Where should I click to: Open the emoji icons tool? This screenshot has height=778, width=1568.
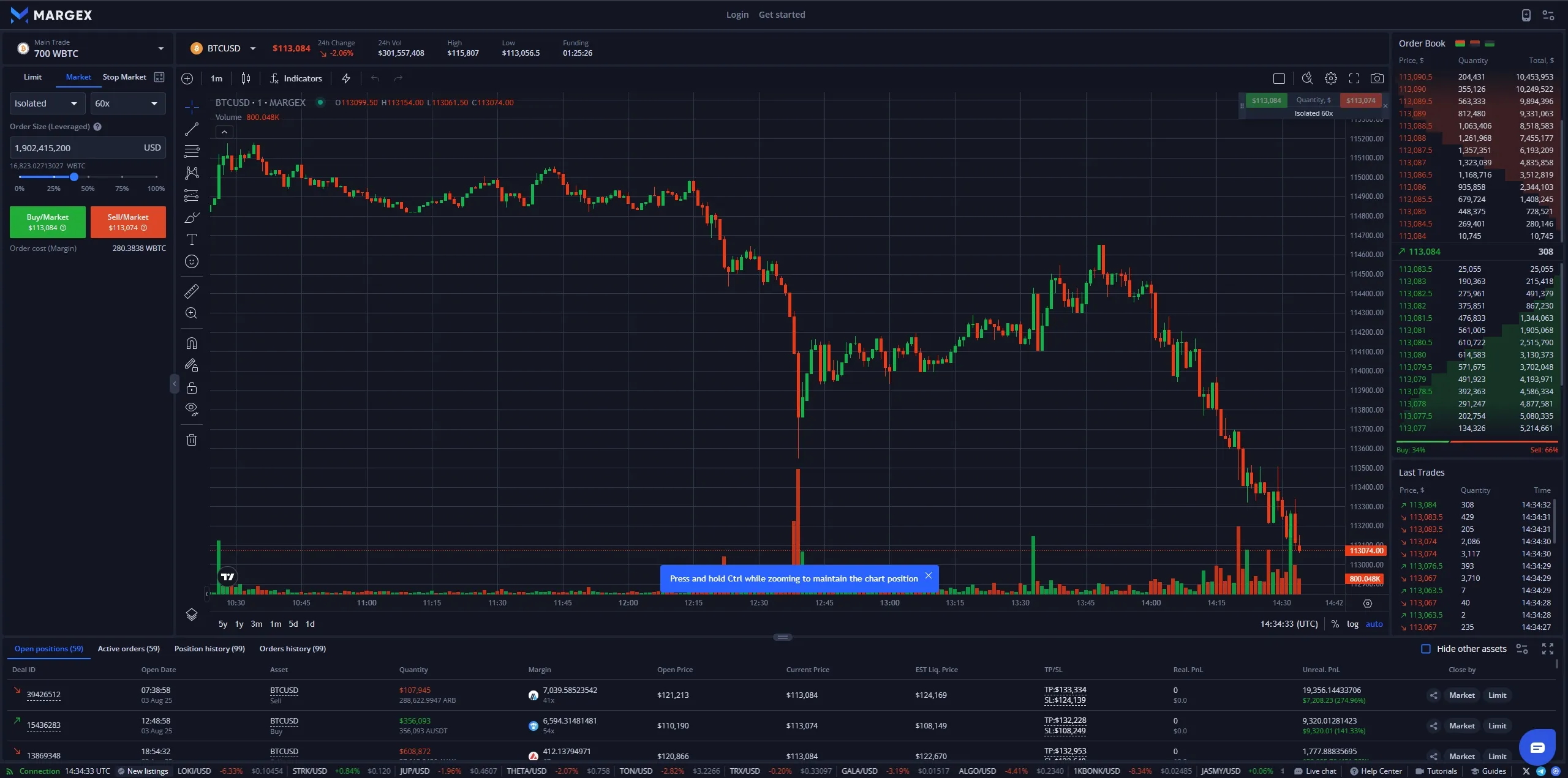click(192, 261)
